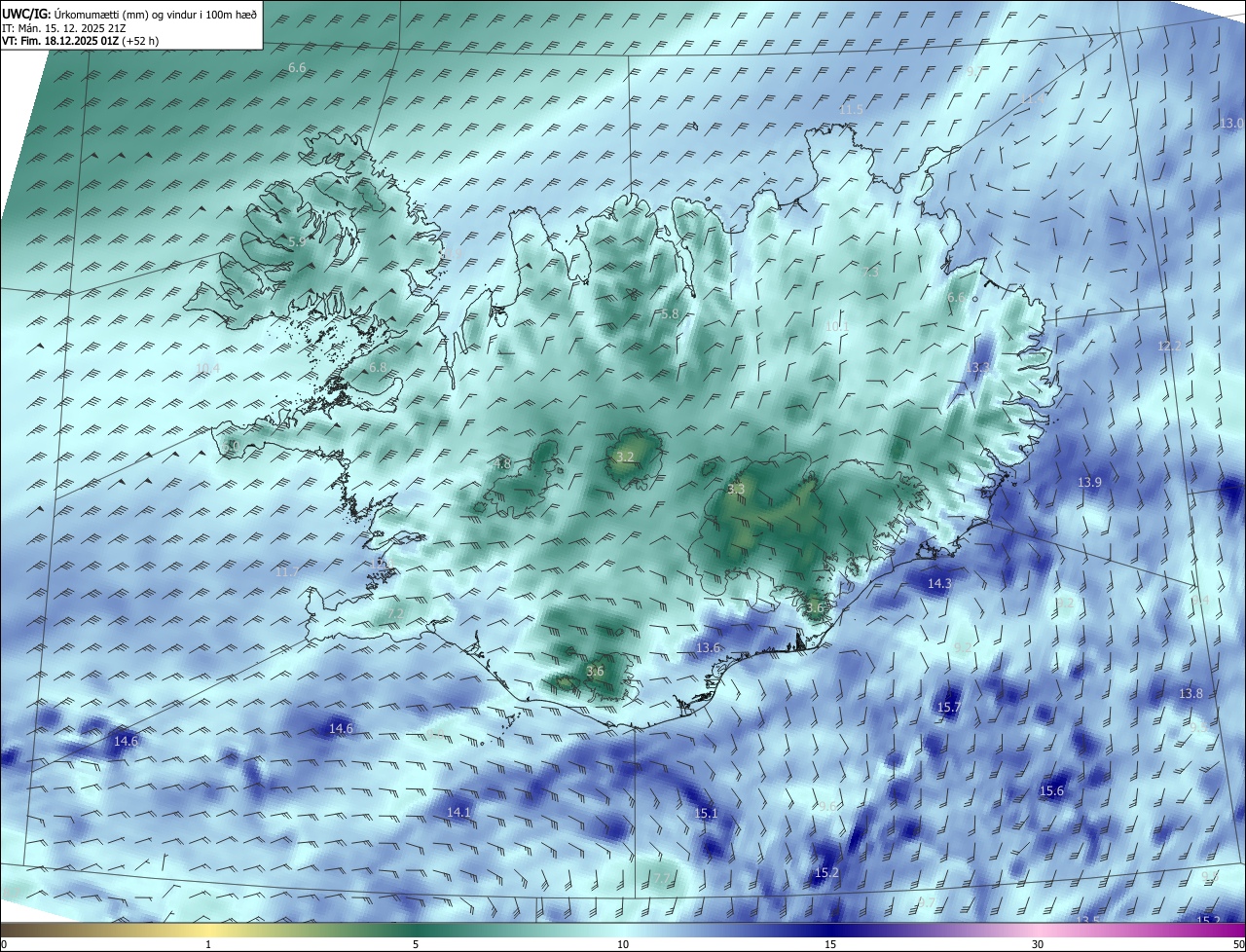Pick the 6.8 value label

pos(378,367)
